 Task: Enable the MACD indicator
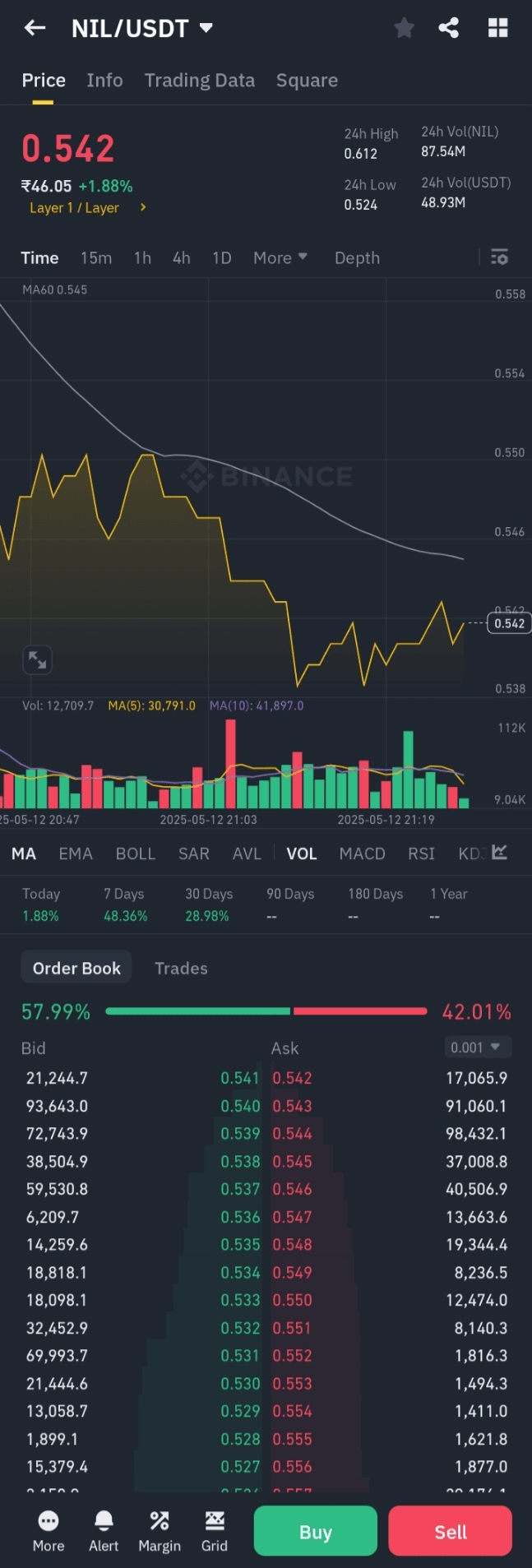362,853
